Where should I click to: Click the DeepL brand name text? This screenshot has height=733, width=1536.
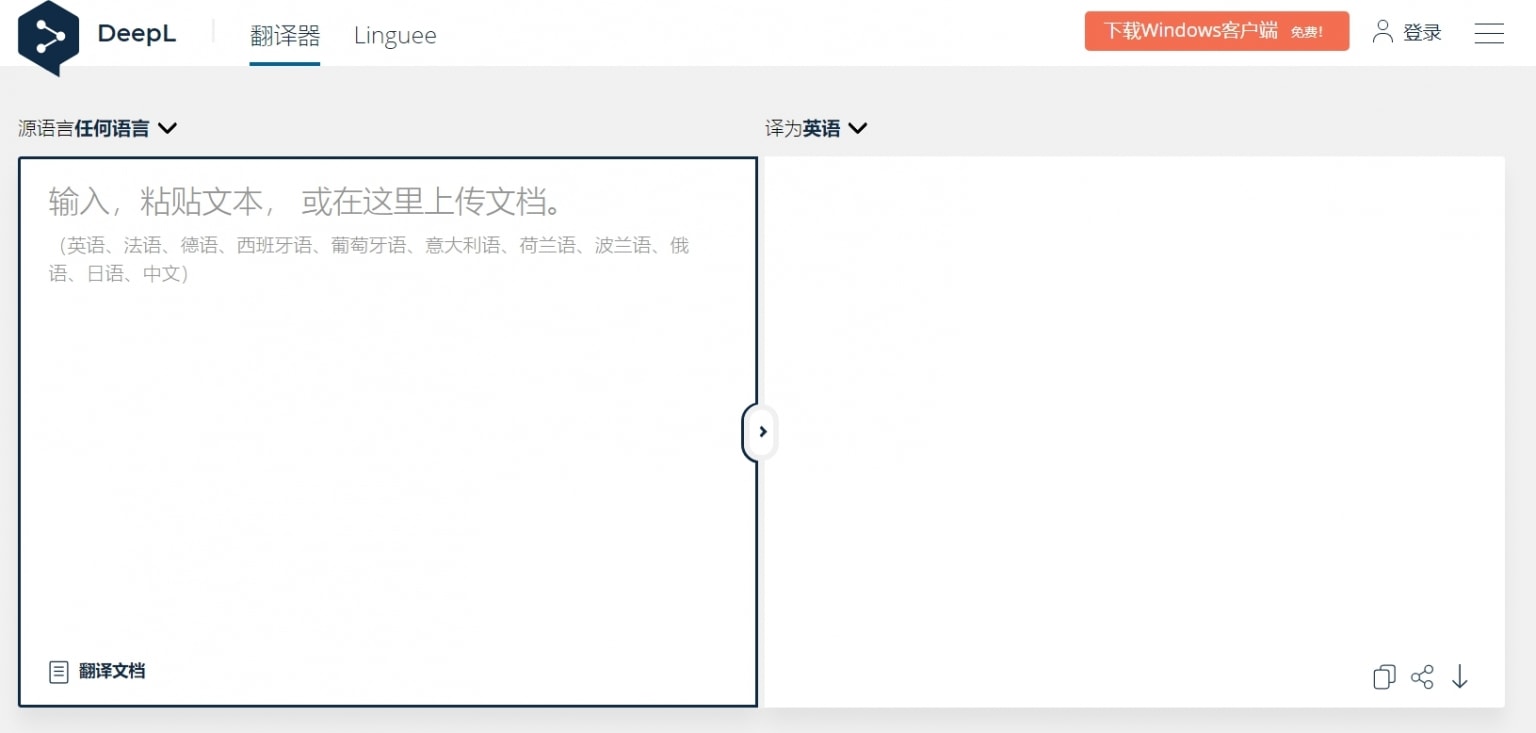coord(137,34)
